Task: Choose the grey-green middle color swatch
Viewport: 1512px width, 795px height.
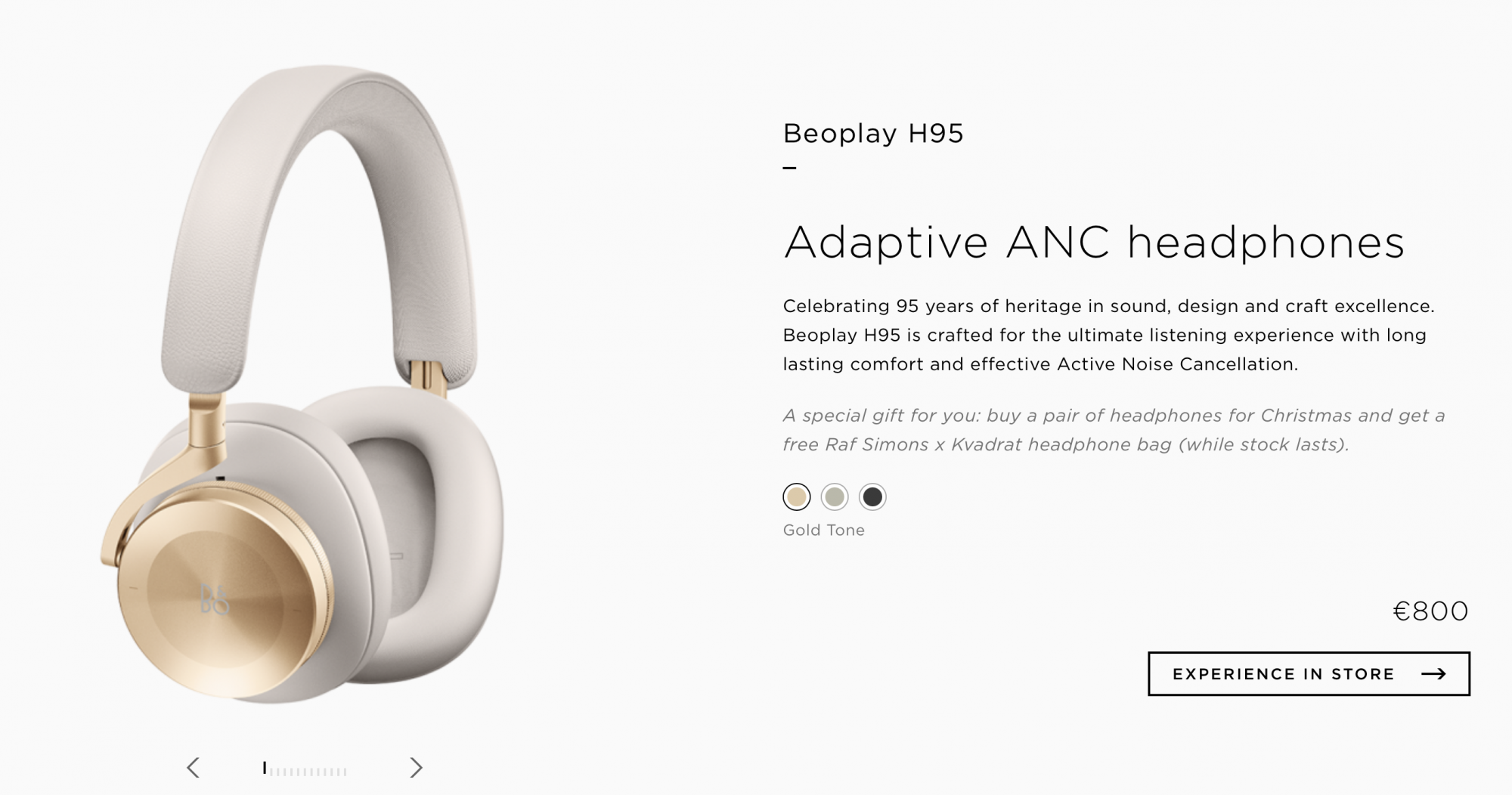Action: pyautogui.click(x=835, y=496)
